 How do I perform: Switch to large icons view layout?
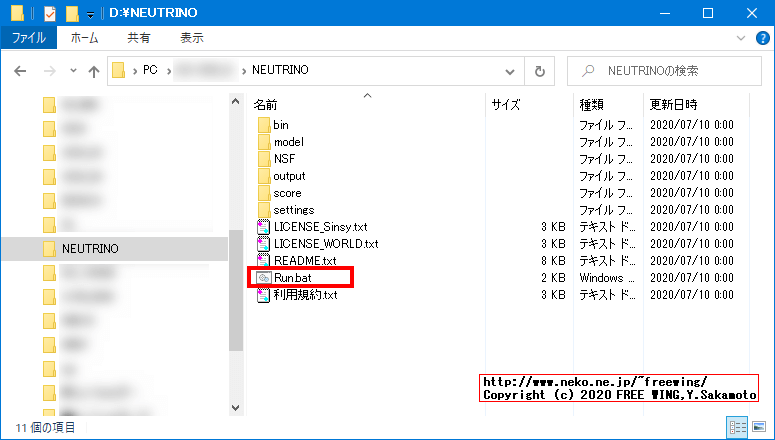point(759,427)
